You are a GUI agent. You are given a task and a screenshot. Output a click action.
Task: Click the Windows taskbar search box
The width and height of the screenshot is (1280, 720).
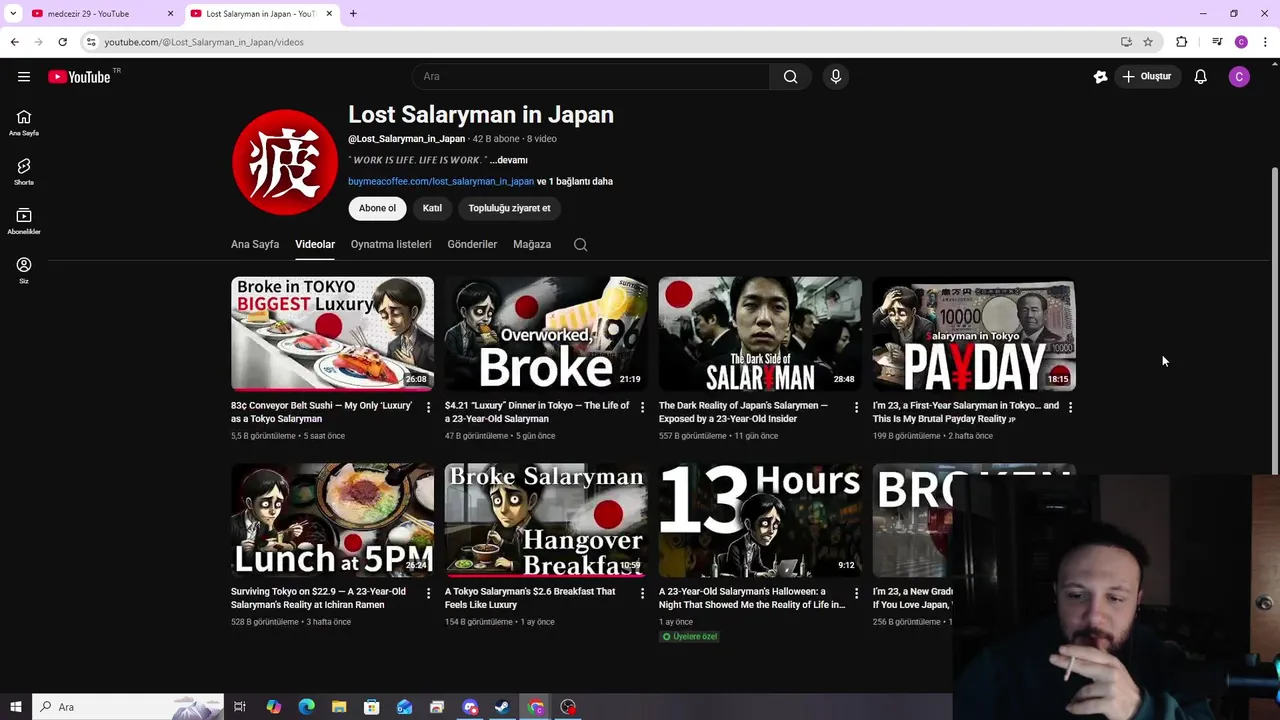pos(128,707)
